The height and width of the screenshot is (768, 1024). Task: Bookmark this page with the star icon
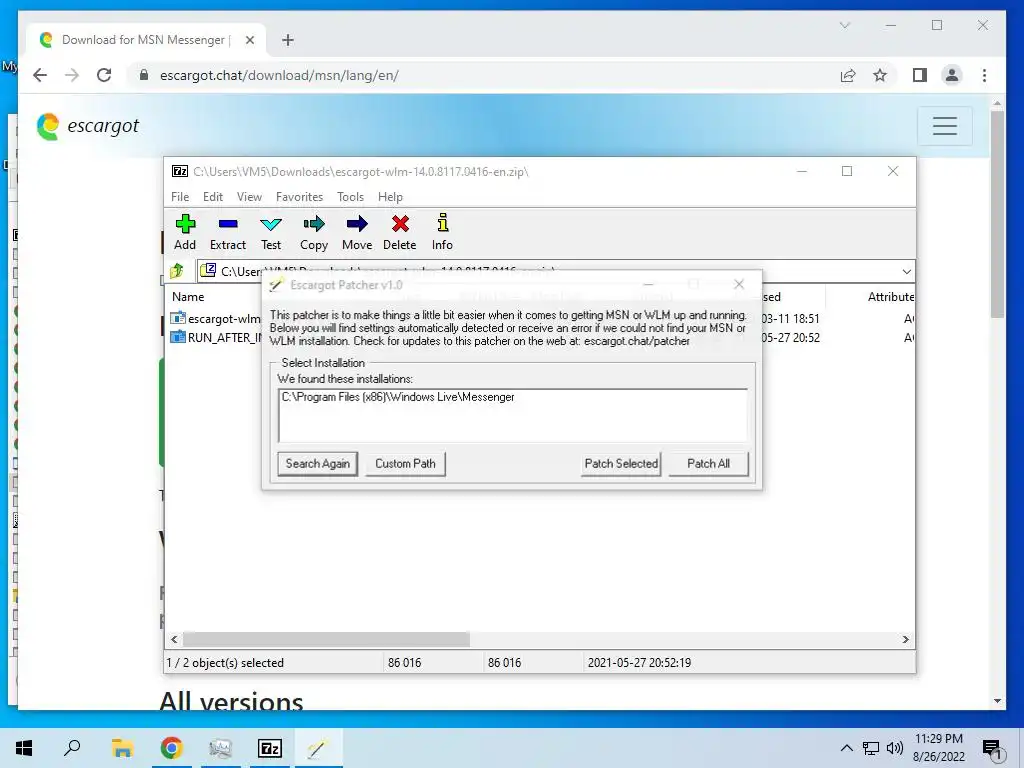(x=880, y=75)
